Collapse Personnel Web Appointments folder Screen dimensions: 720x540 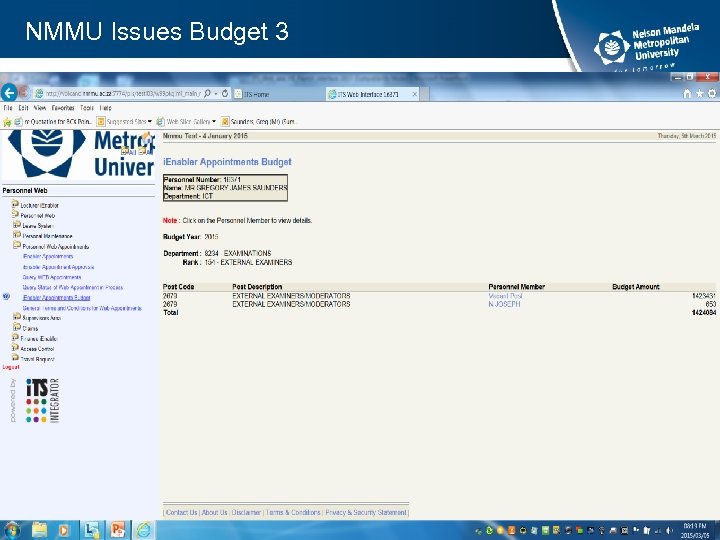coord(17,245)
